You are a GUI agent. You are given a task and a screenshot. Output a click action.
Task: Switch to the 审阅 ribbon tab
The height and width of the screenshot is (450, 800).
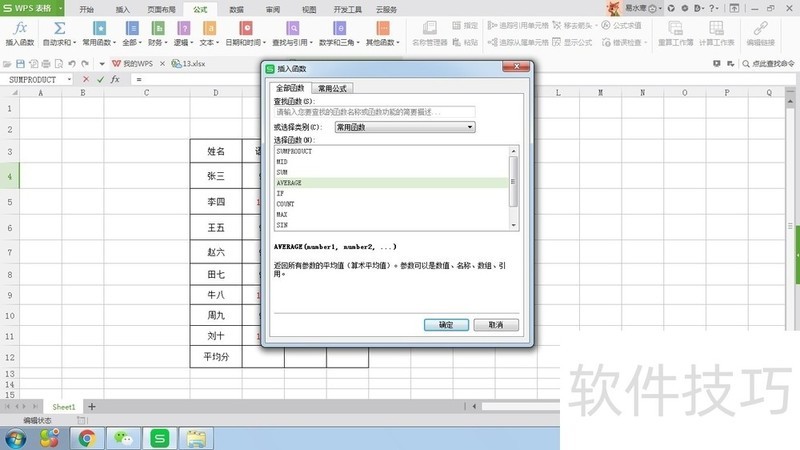(x=272, y=9)
